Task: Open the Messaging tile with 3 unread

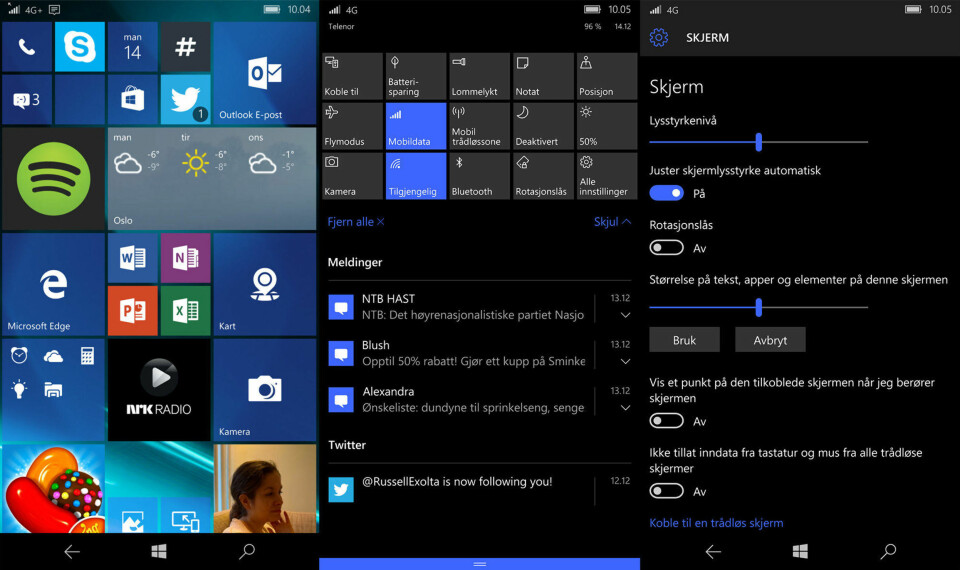Action: click(27, 100)
